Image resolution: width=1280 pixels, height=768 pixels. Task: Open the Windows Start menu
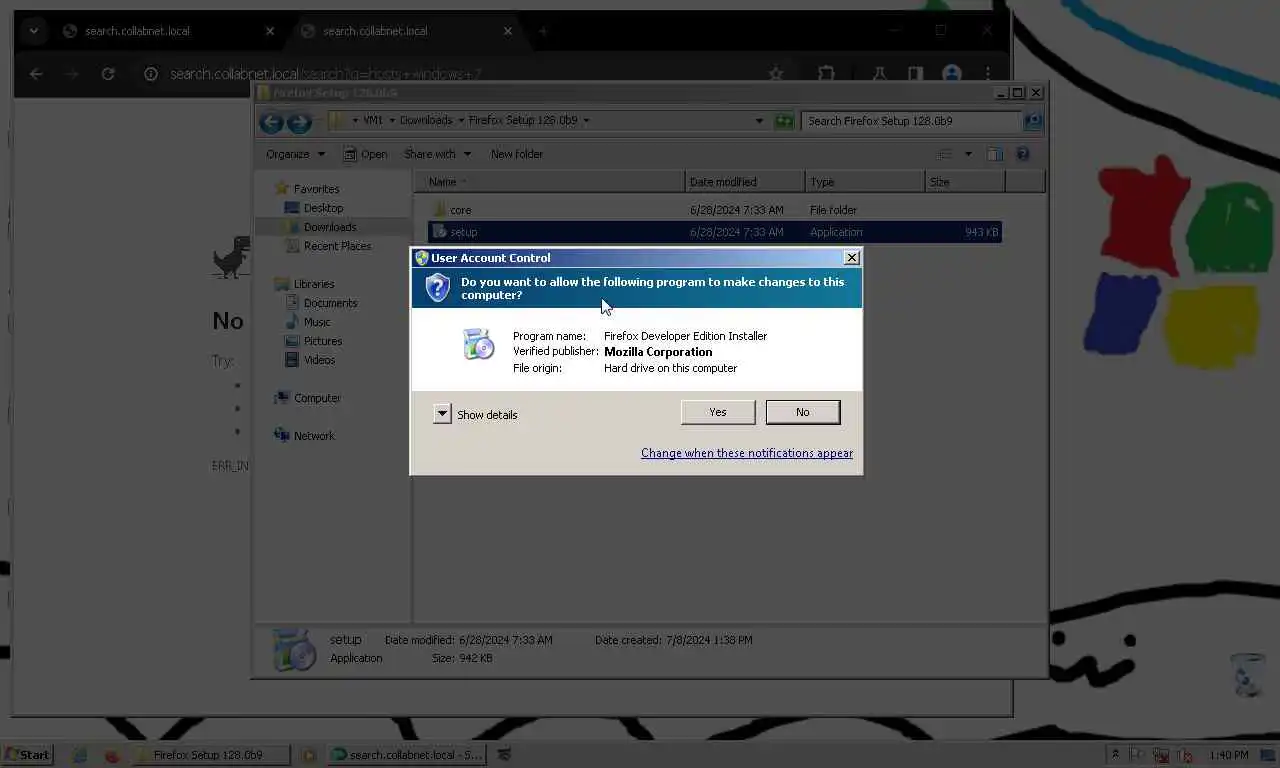(27, 755)
